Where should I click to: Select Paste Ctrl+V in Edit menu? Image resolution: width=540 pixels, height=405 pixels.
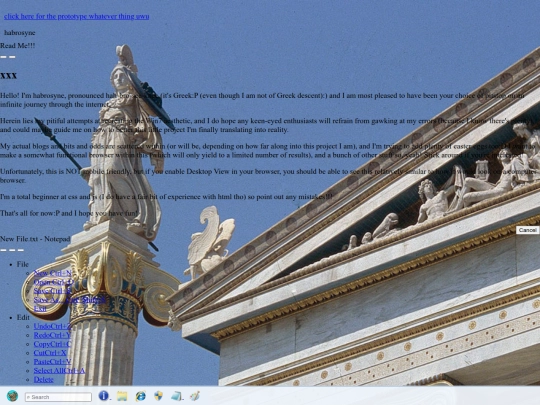[x=52, y=362]
